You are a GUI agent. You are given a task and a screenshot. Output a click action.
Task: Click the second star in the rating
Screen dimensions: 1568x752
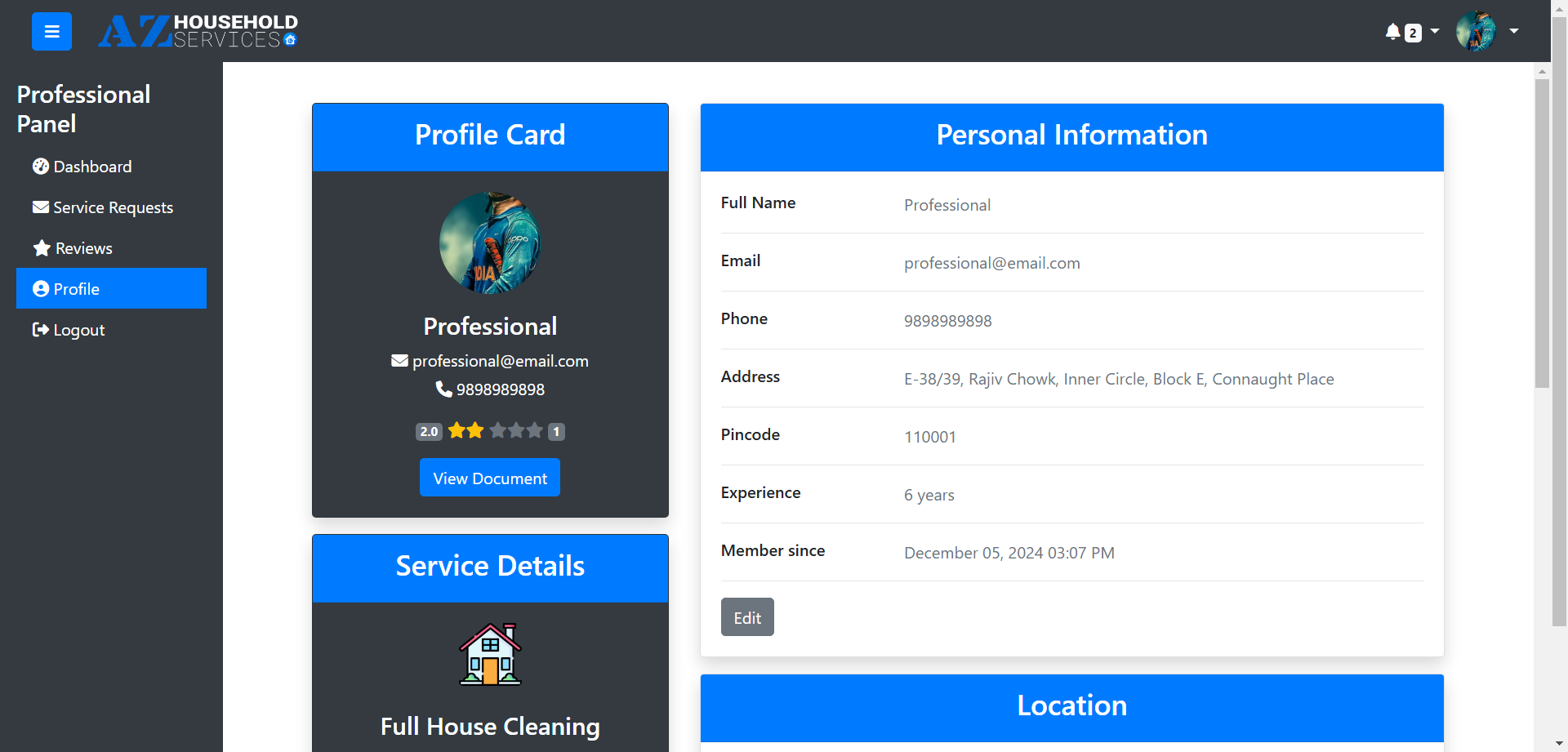476,430
